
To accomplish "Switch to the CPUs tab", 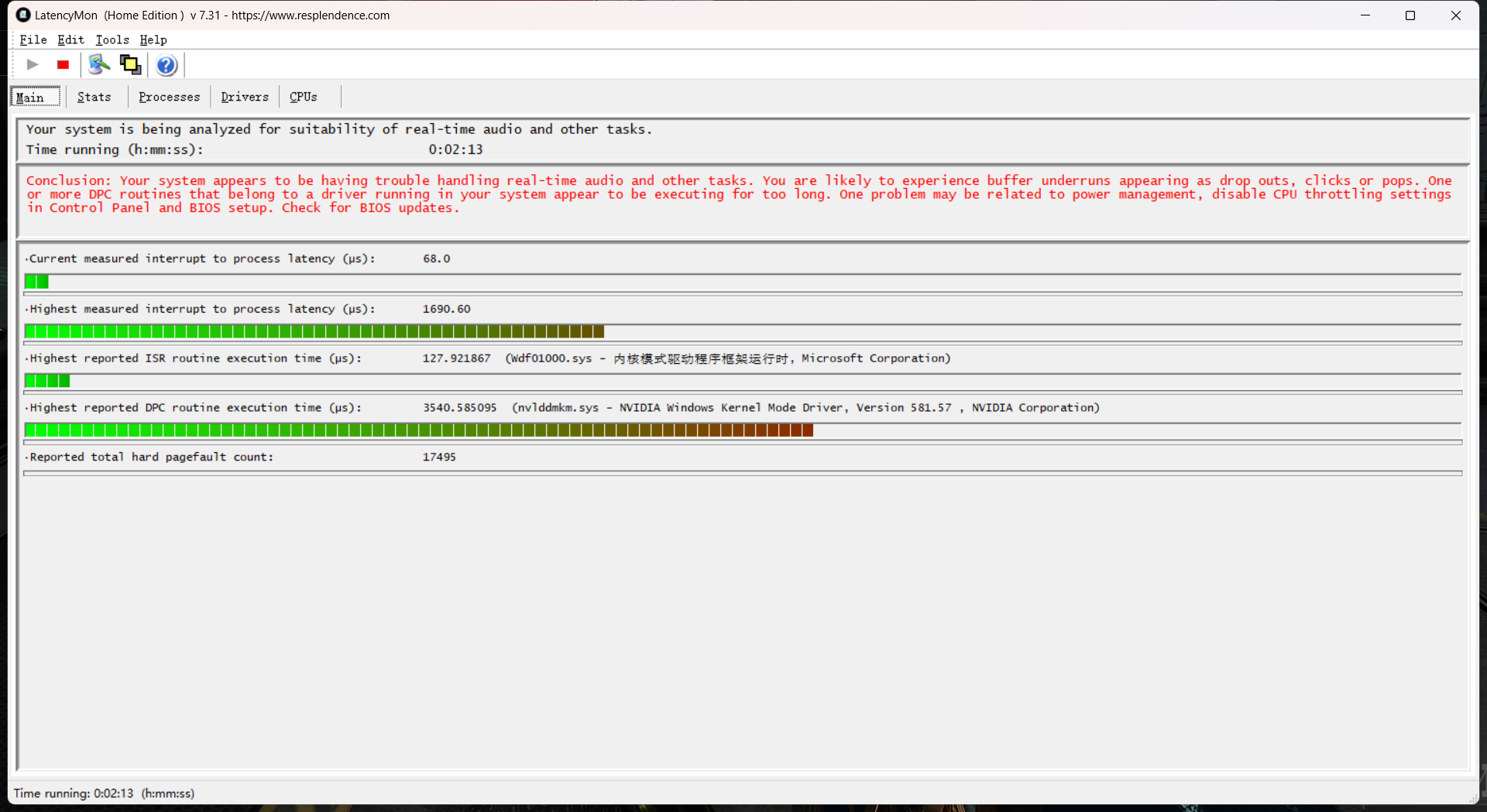I will click(x=304, y=97).
